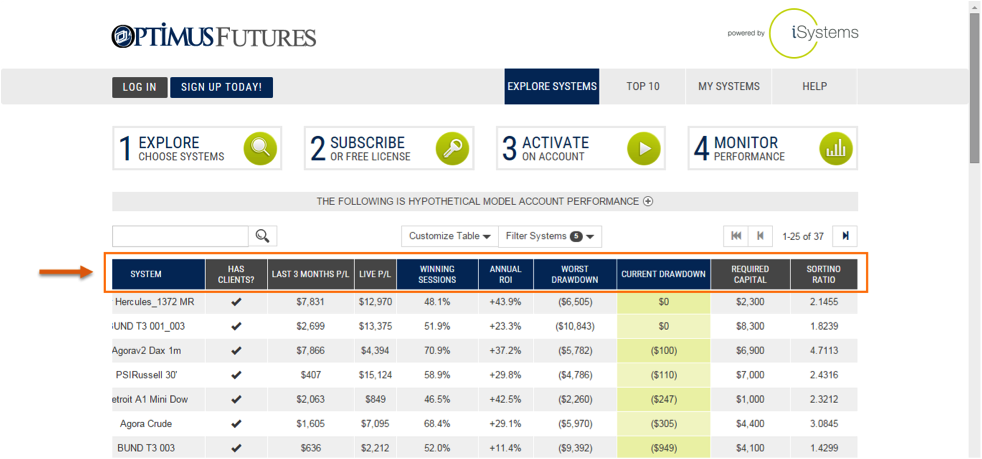The image size is (982, 459).
Task: Open the Customize Table dropdown
Action: (450, 236)
